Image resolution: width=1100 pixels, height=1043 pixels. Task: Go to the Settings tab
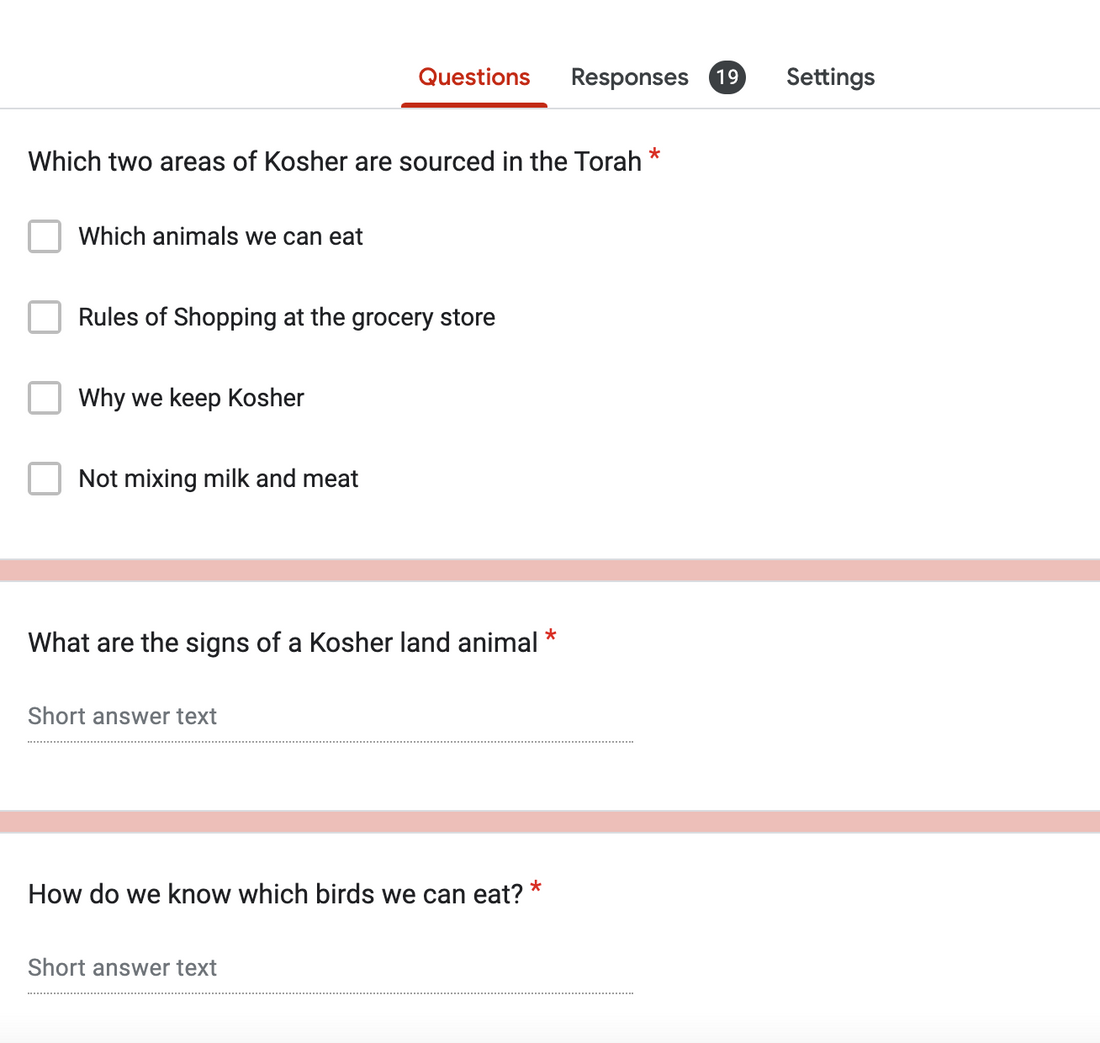830,77
